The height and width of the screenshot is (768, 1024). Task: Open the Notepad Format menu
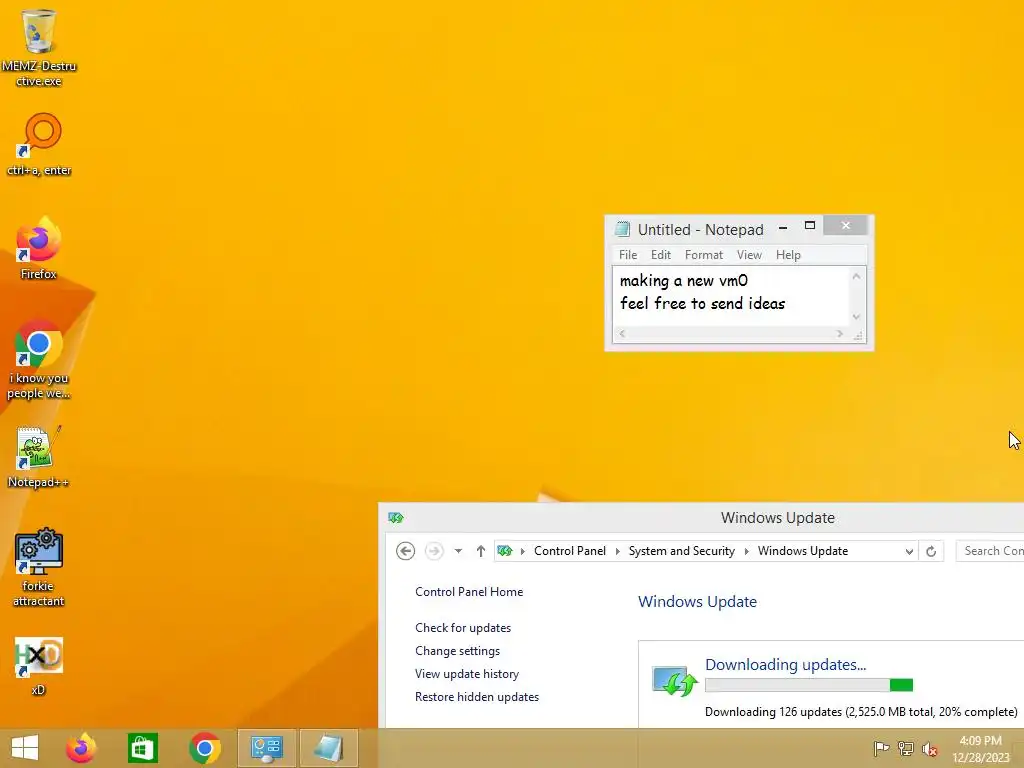[704, 255]
